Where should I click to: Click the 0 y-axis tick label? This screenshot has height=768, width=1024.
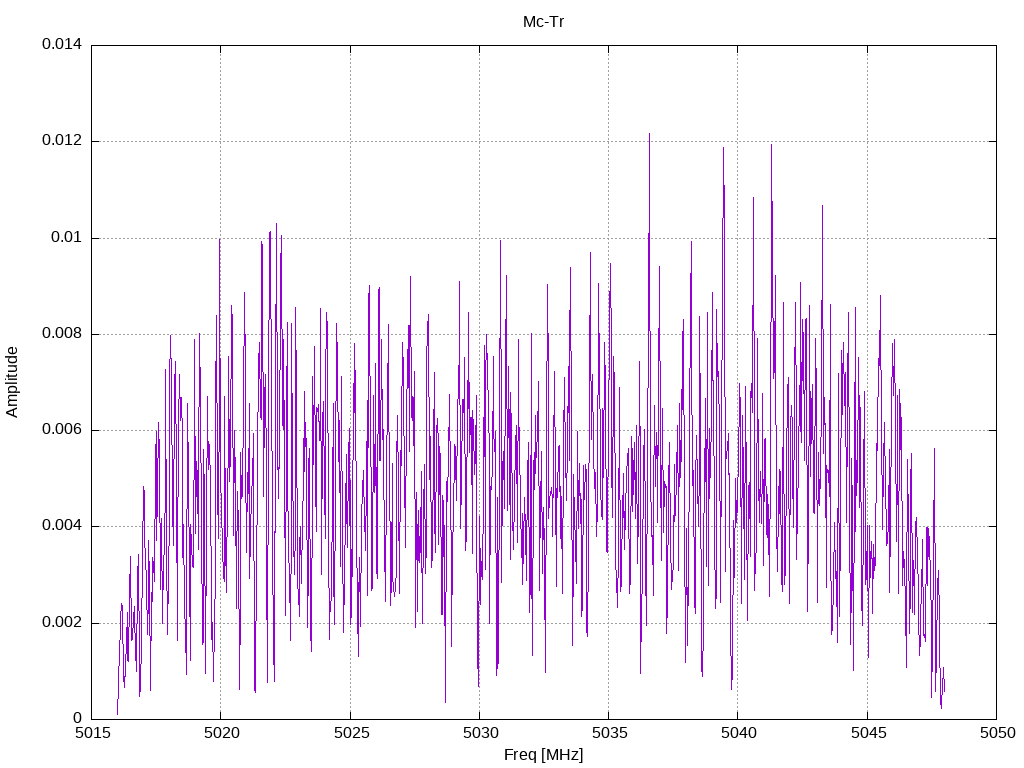78,718
